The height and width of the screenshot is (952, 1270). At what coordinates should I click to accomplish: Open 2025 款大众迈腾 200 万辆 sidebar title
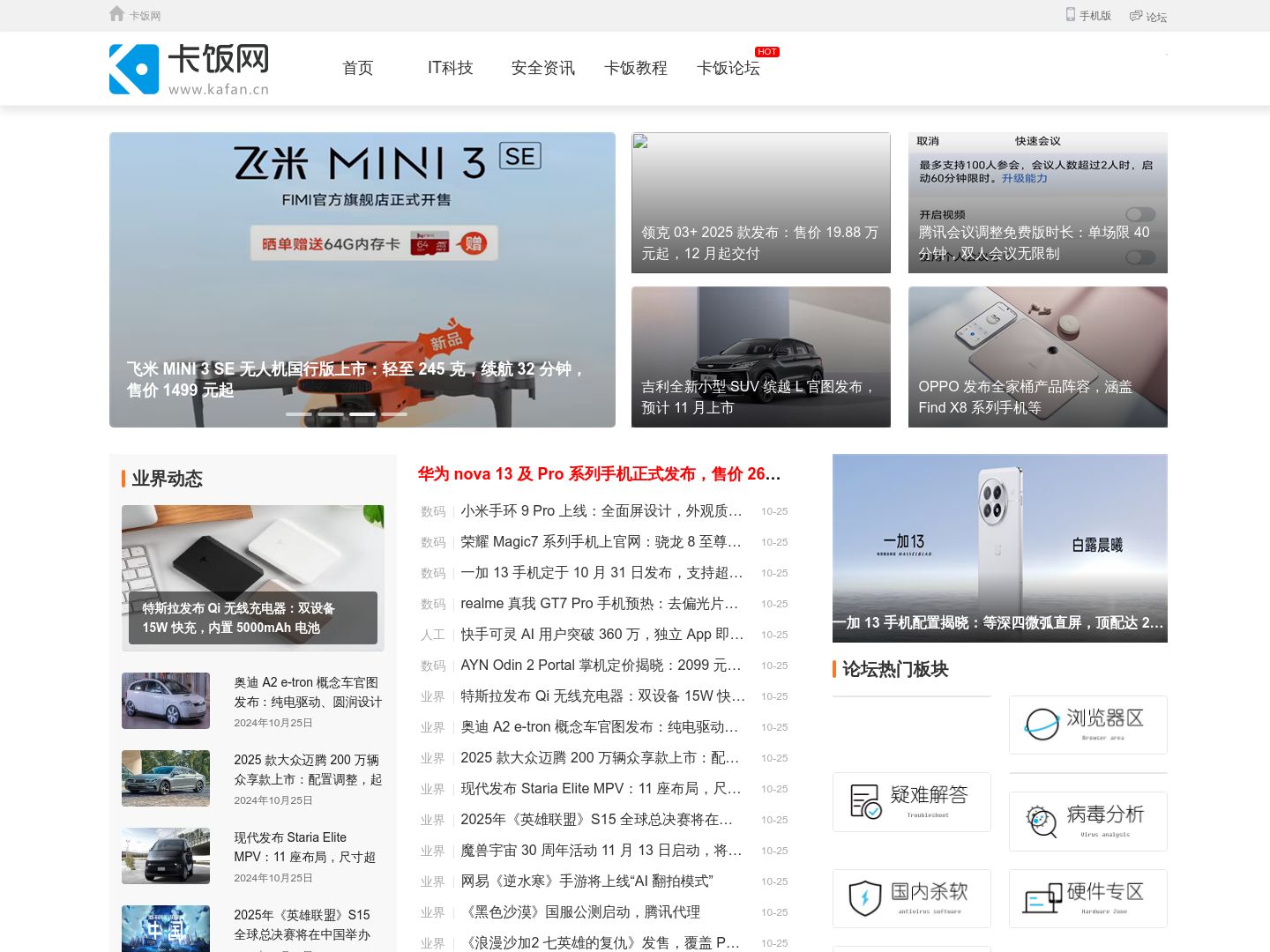coord(308,770)
